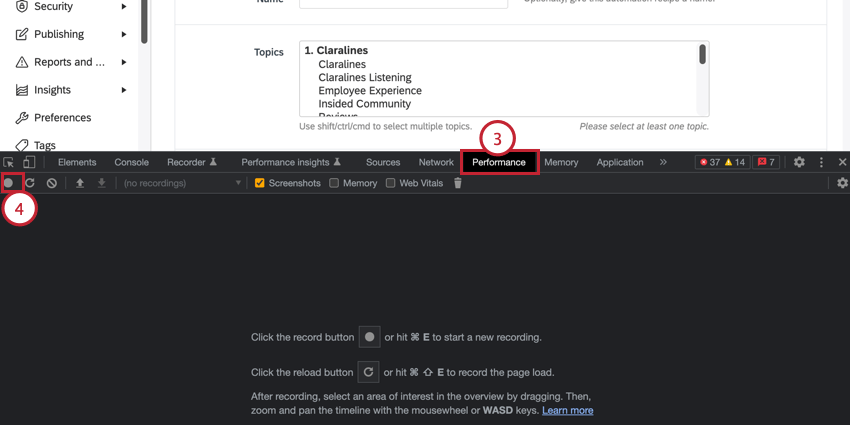Click the record button in Performance toolbar
Viewport: 850px width, 425px height.
point(9,183)
